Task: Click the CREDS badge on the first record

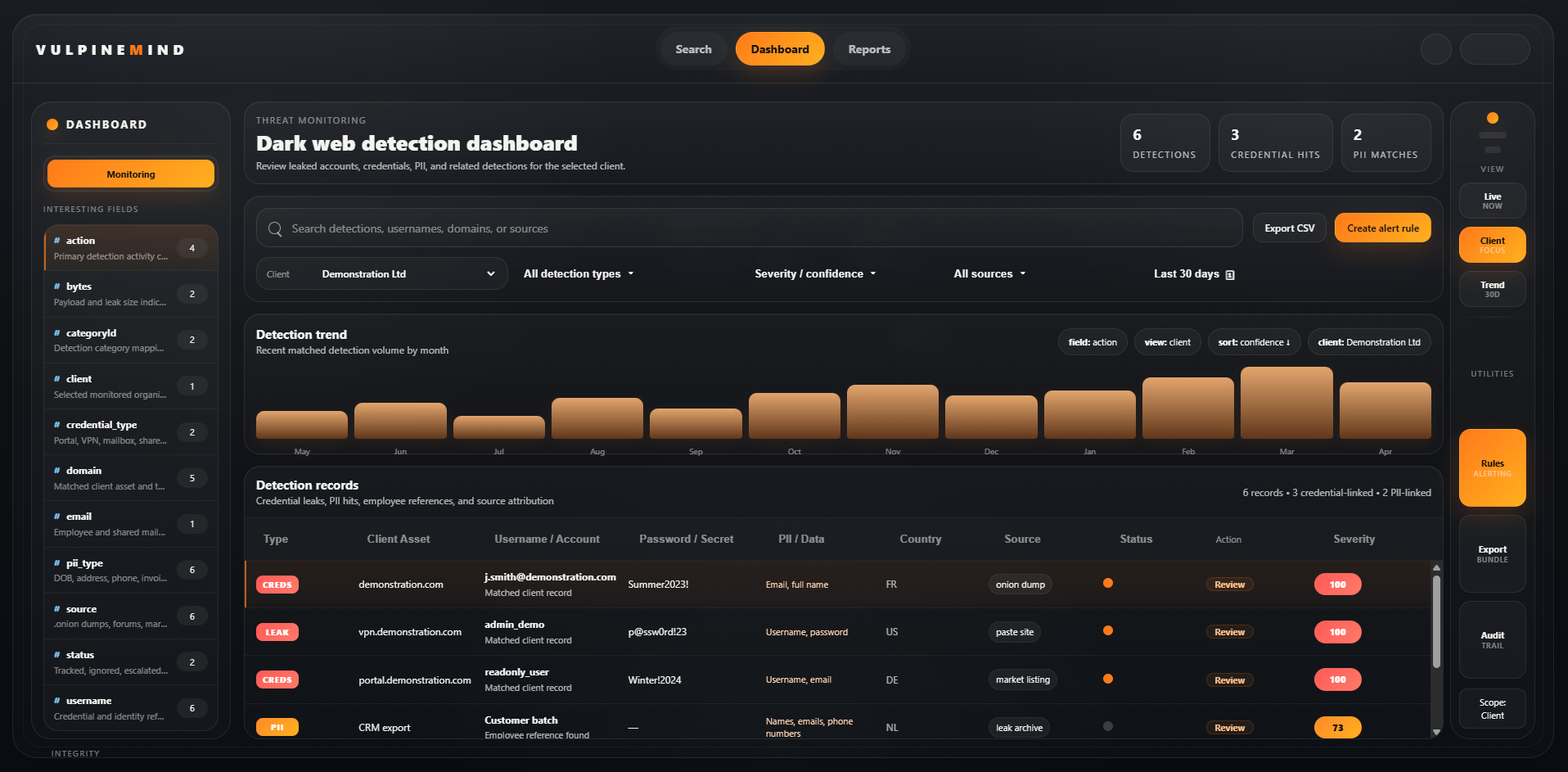Action: (277, 584)
